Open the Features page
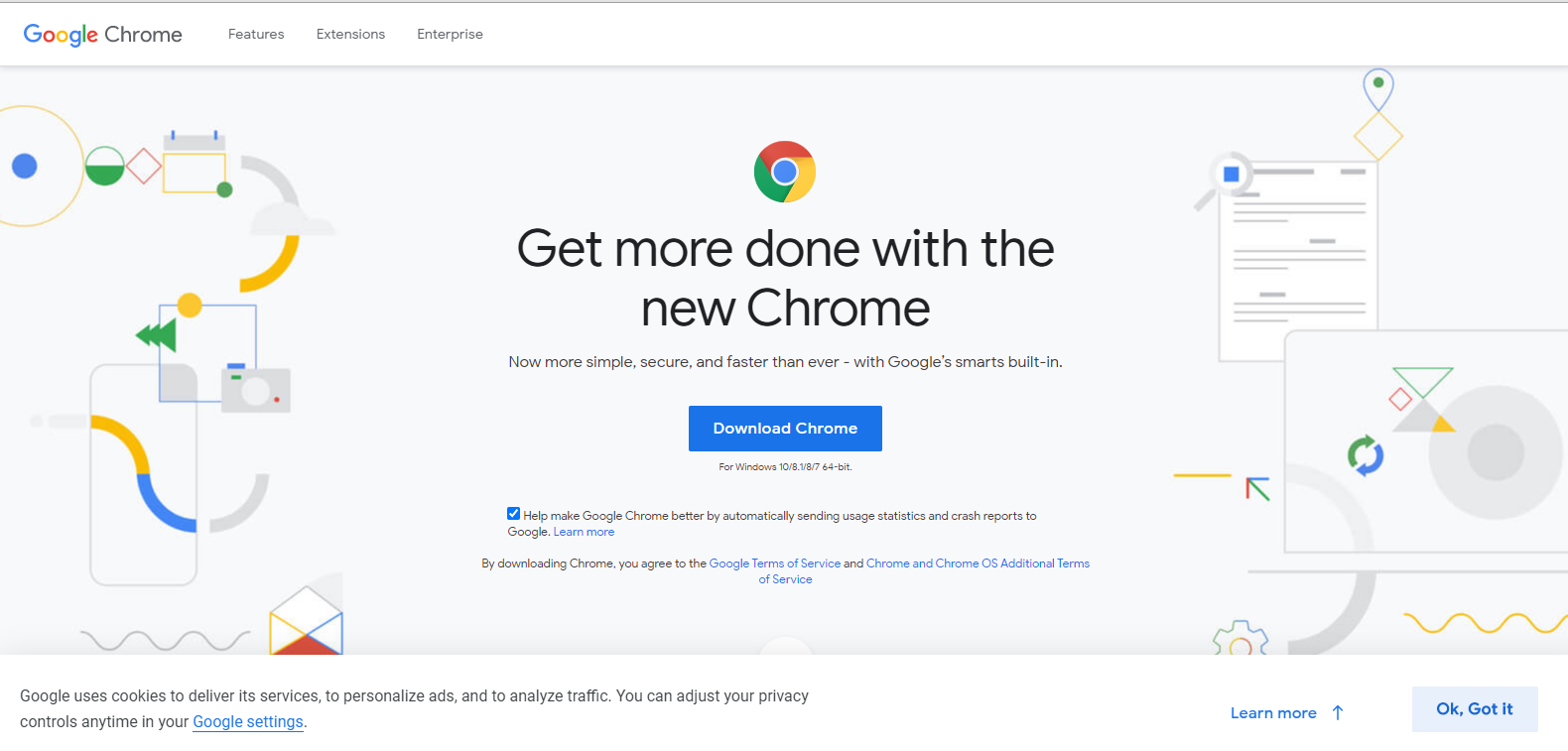The image size is (1568, 751). click(x=255, y=33)
